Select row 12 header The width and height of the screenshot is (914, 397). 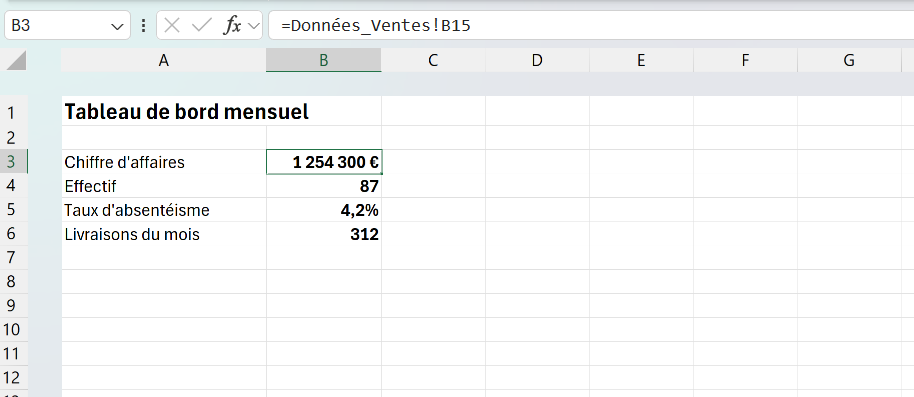(13, 378)
